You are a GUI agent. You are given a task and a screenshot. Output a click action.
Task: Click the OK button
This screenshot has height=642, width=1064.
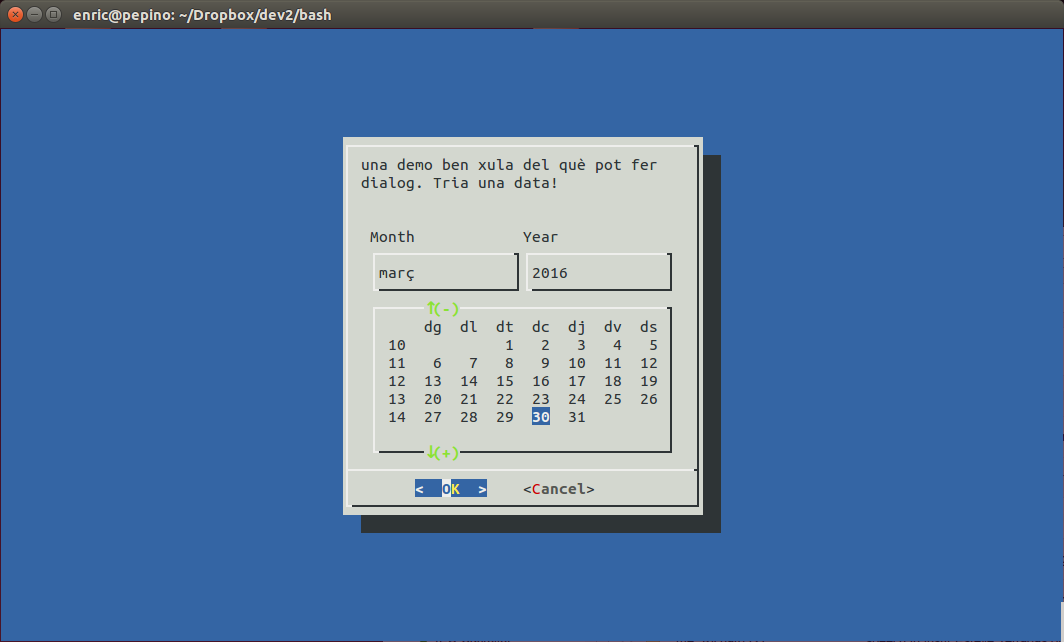(451, 489)
